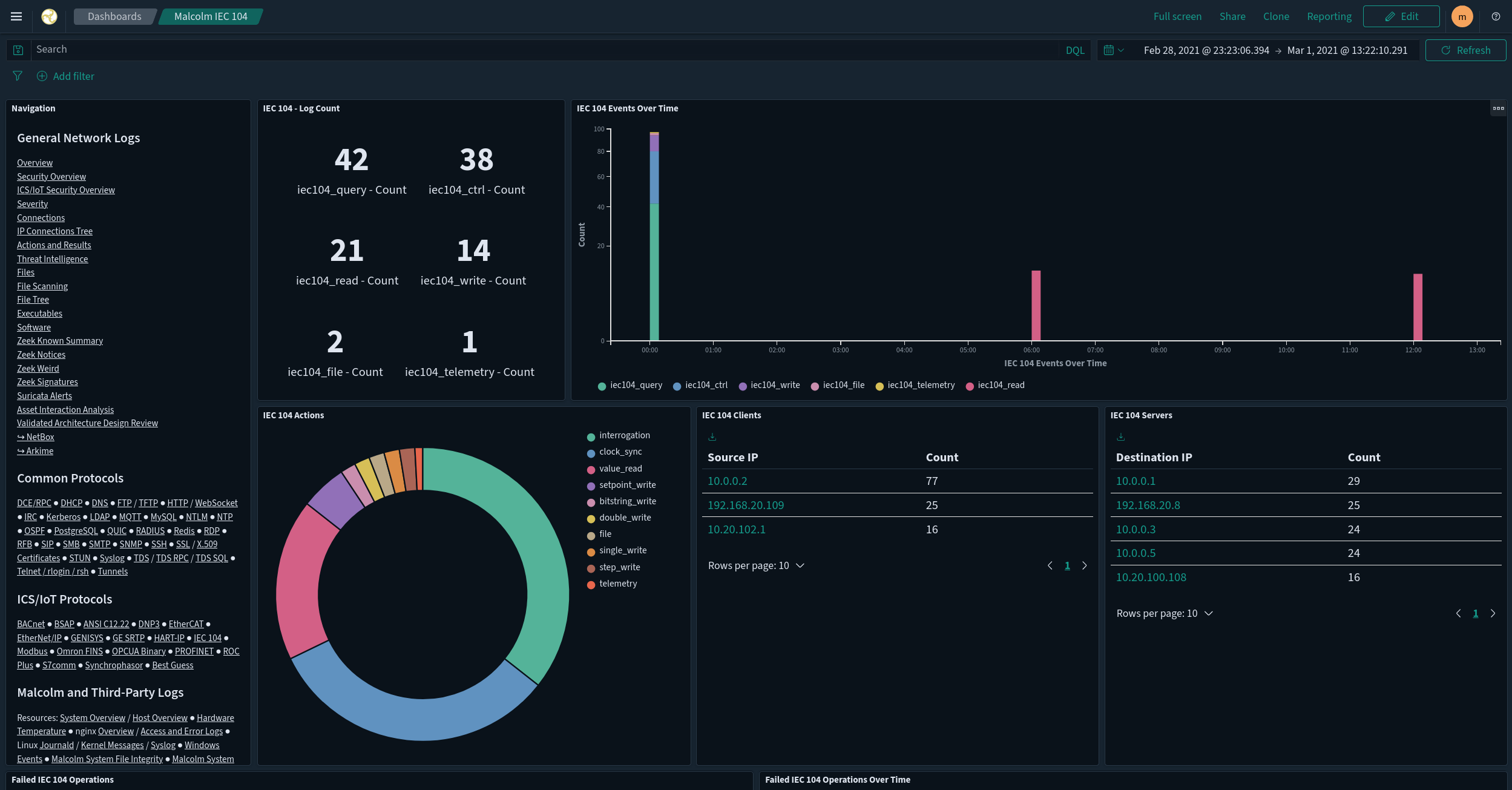Open the saved queries icon
Viewport: 1512px width, 790px height.
click(18, 50)
